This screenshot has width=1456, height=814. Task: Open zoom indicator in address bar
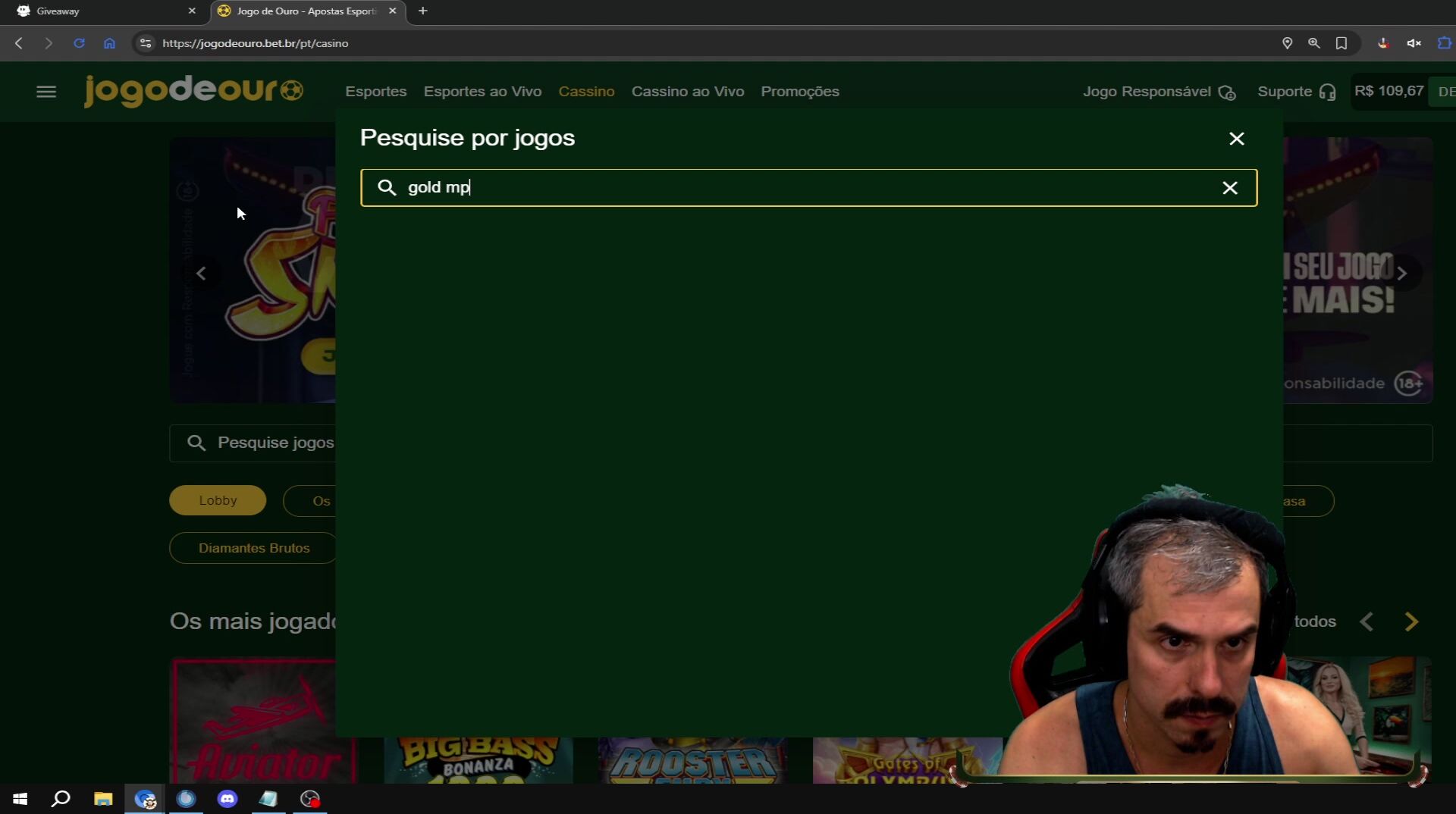click(1313, 43)
